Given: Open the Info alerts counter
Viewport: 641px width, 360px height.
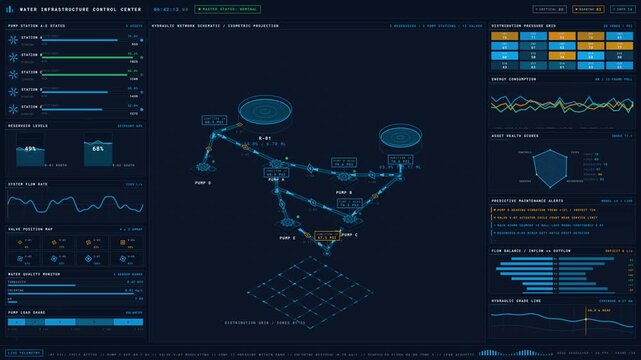Looking at the screenshot, I should click(x=623, y=9).
